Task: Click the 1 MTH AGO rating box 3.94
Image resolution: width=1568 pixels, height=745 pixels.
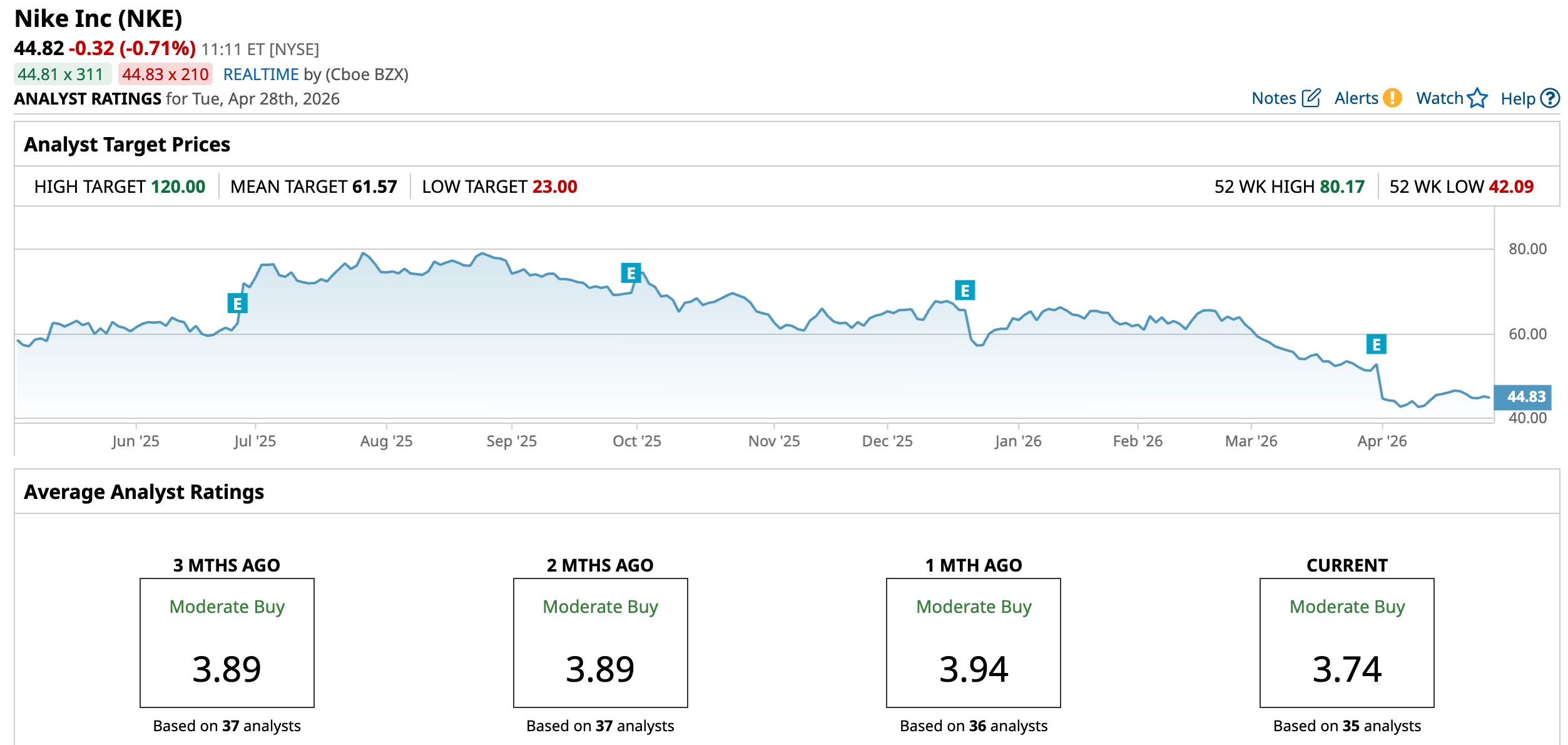Action: 973,643
